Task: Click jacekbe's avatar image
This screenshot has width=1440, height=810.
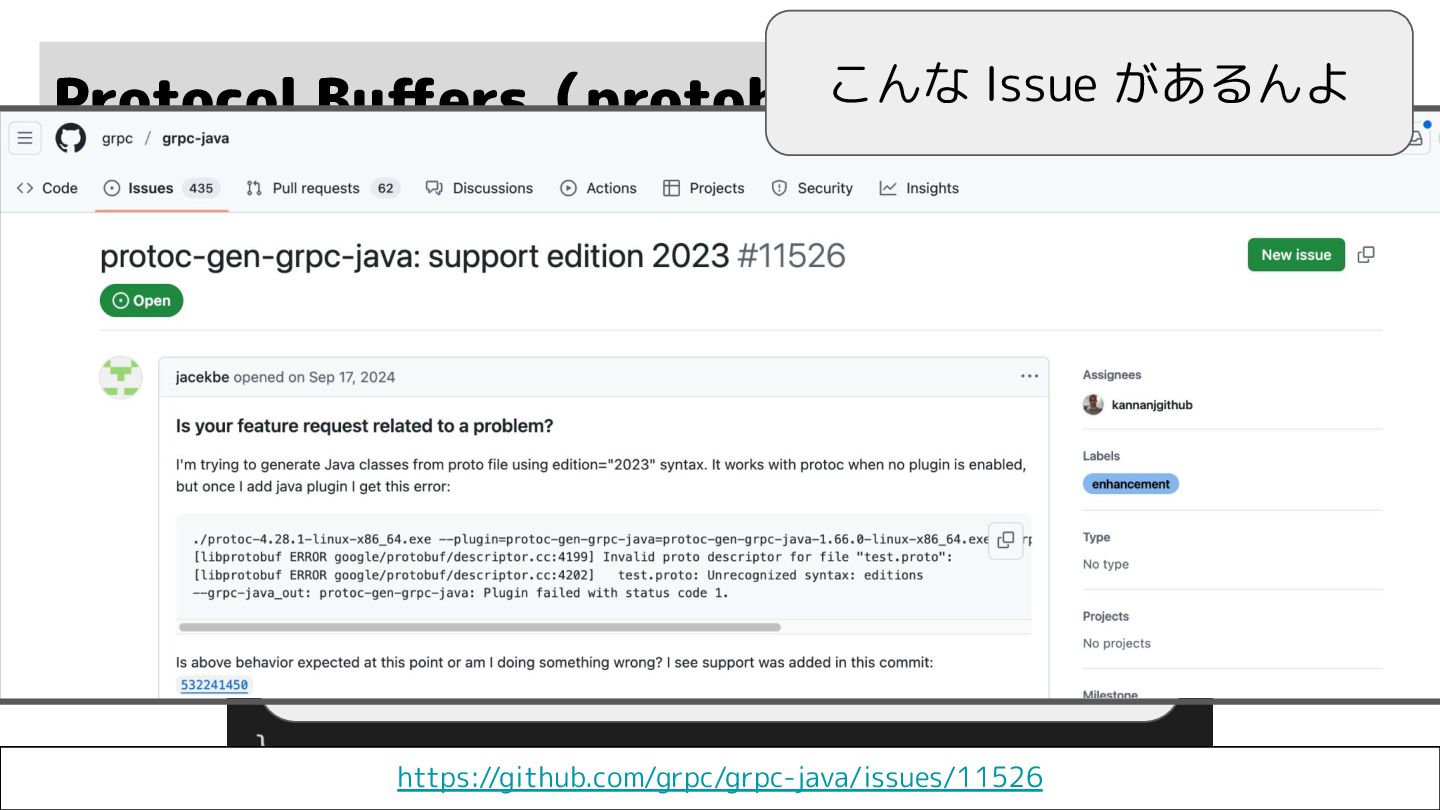Action: (x=120, y=377)
